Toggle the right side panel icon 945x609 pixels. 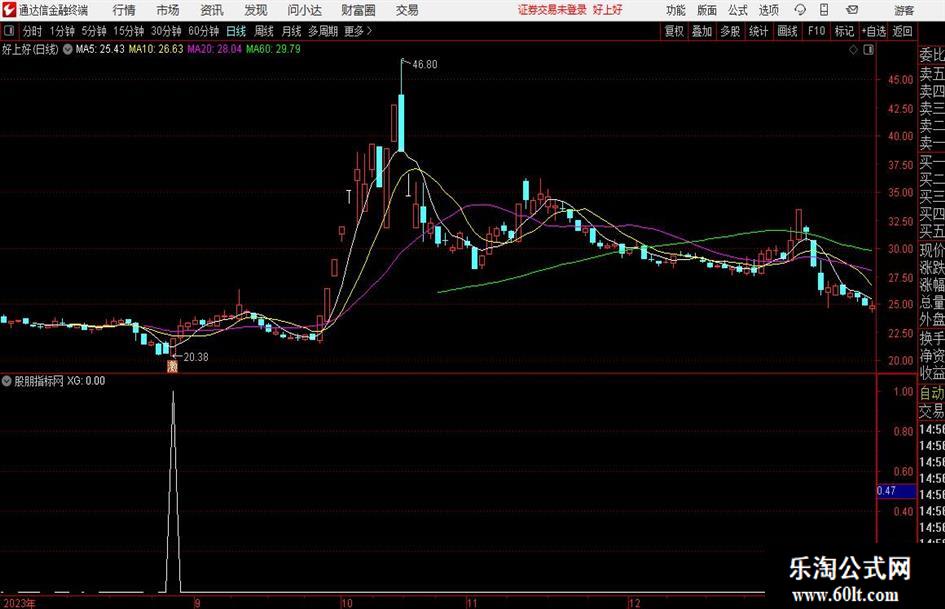coord(868,50)
